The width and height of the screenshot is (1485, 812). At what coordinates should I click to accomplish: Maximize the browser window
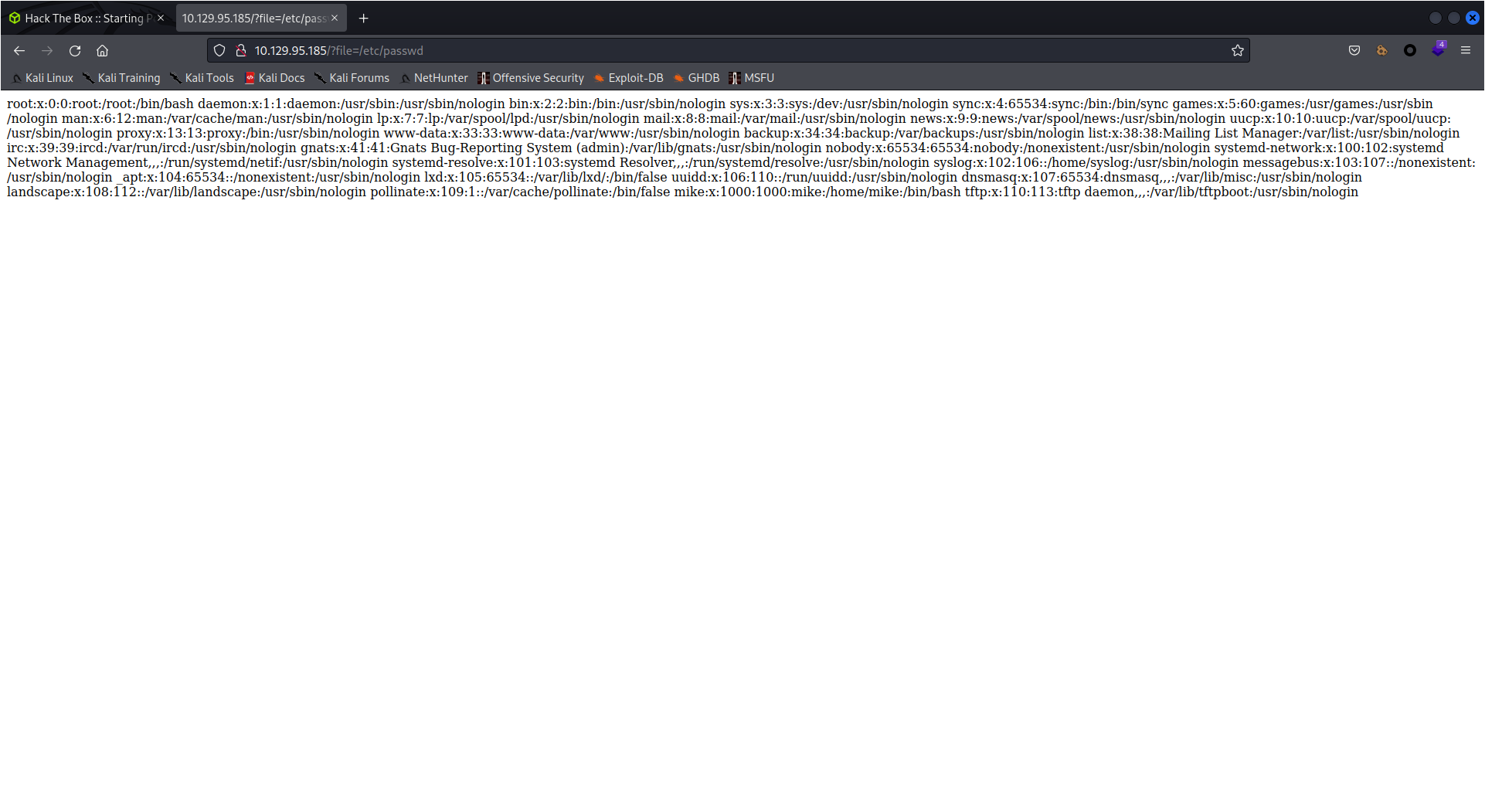(x=1454, y=18)
